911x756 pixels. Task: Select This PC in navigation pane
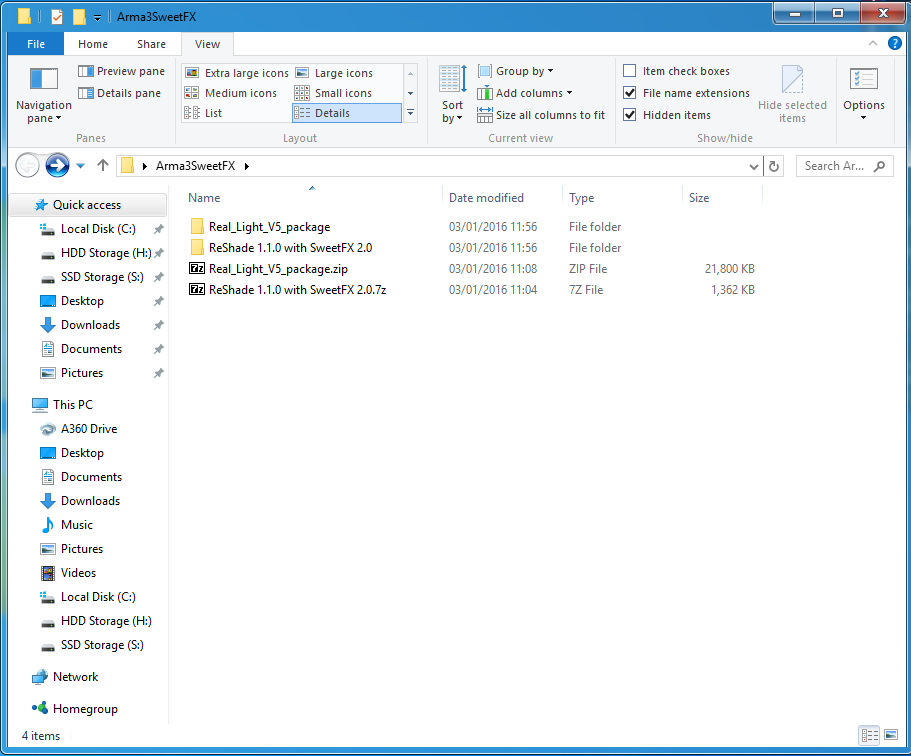click(x=73, y=405)
